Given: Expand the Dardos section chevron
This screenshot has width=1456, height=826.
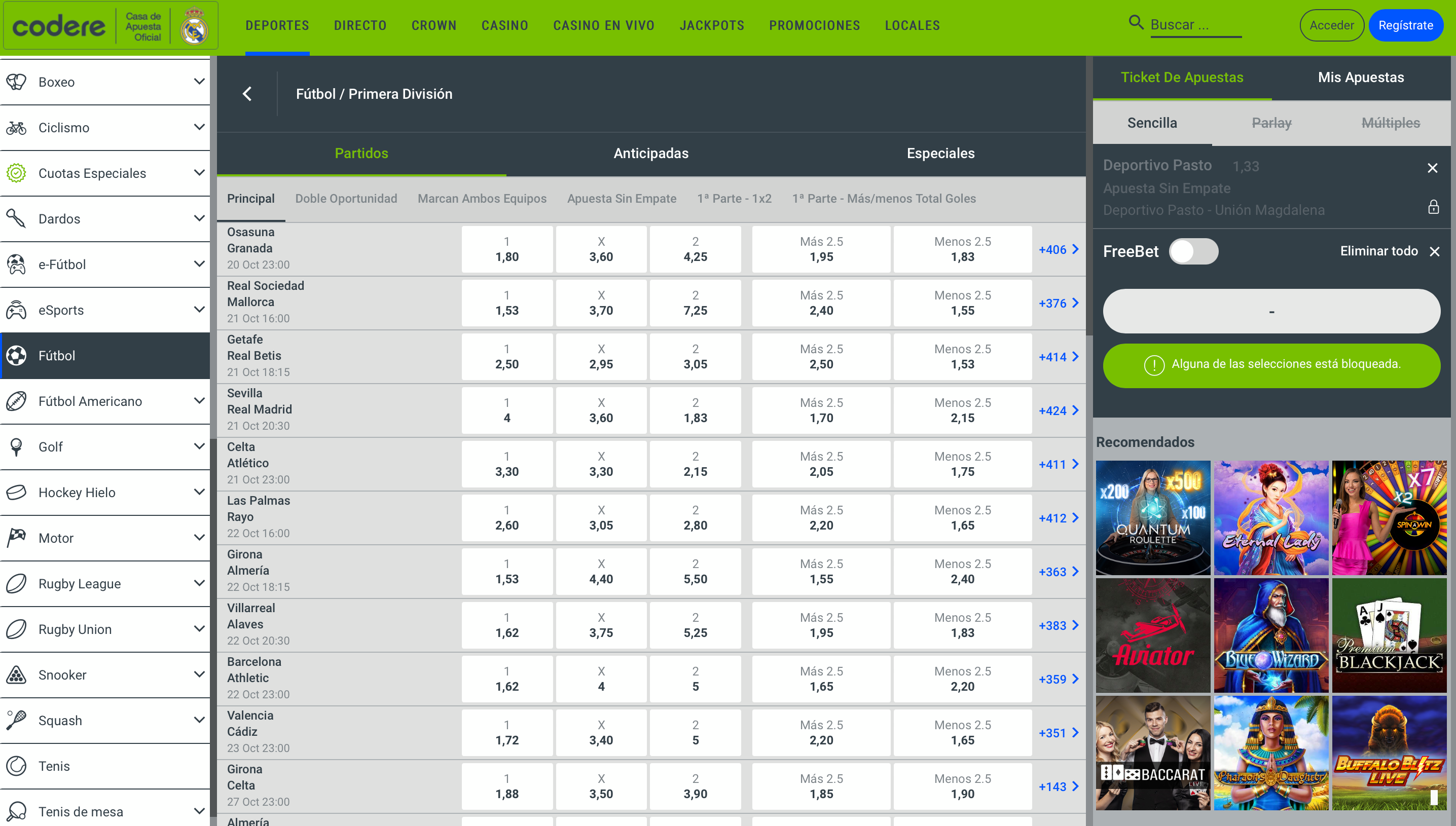Looking at the screenshot, I should pyautogui.click(x=199, y=218).
